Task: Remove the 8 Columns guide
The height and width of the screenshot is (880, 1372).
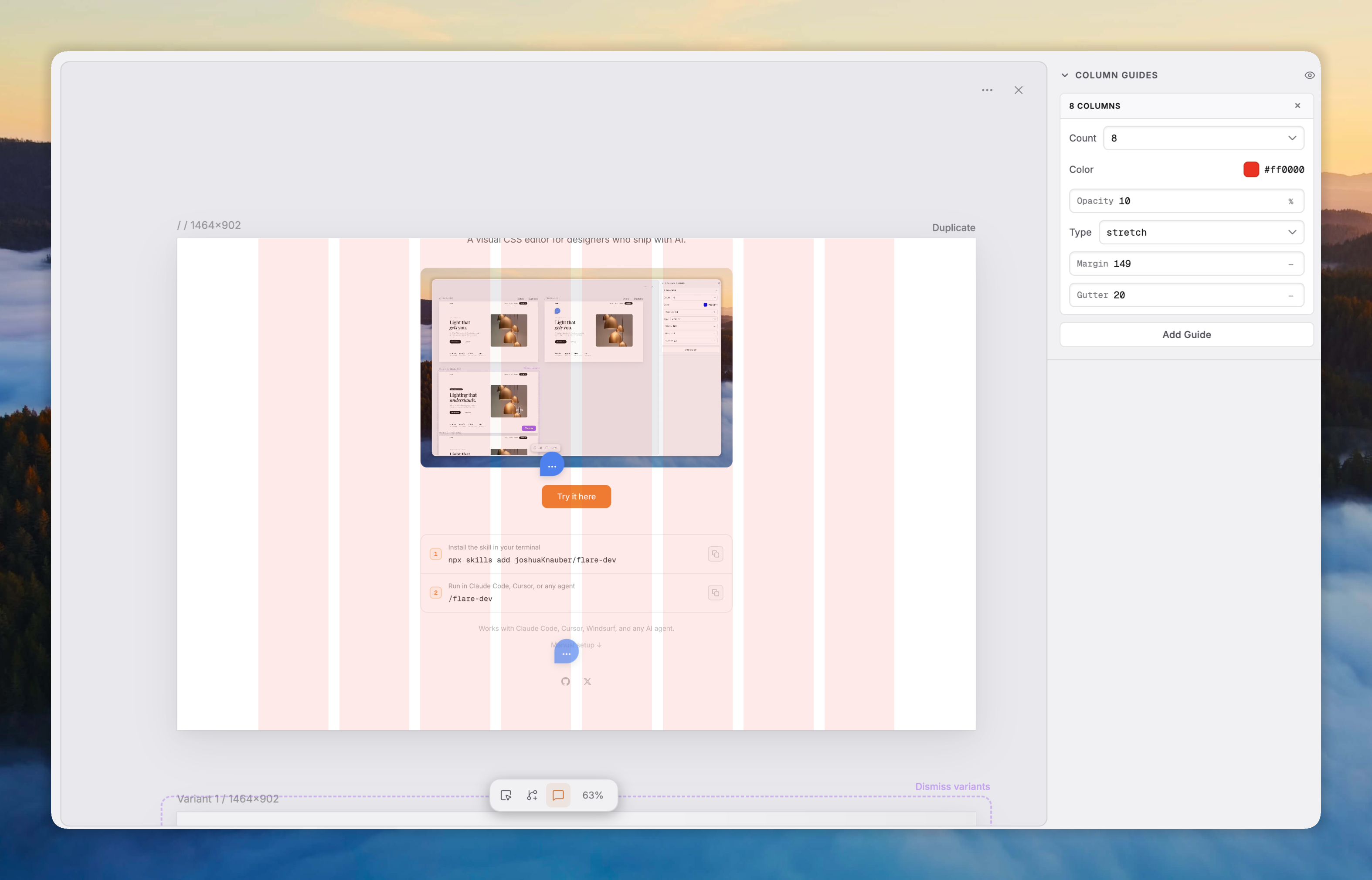Action: pyautogui.click(x=1297, y=106)
